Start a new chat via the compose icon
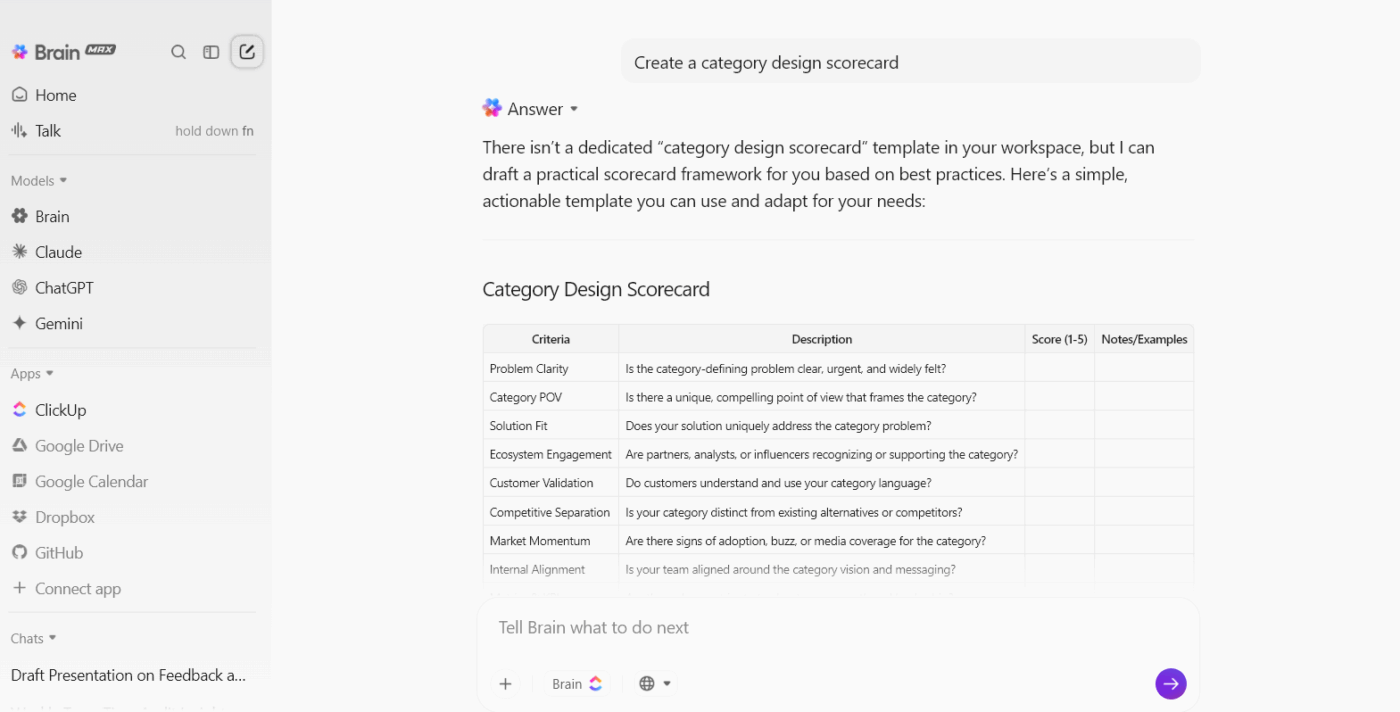The width and height of the screenshot is (1400, 712). pyautogui.click(x=246, y=51)
